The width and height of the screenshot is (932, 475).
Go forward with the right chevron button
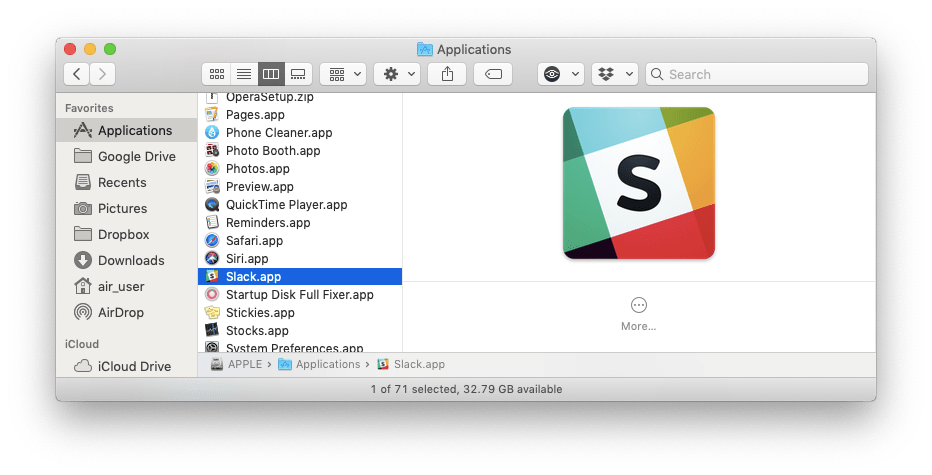102,74
